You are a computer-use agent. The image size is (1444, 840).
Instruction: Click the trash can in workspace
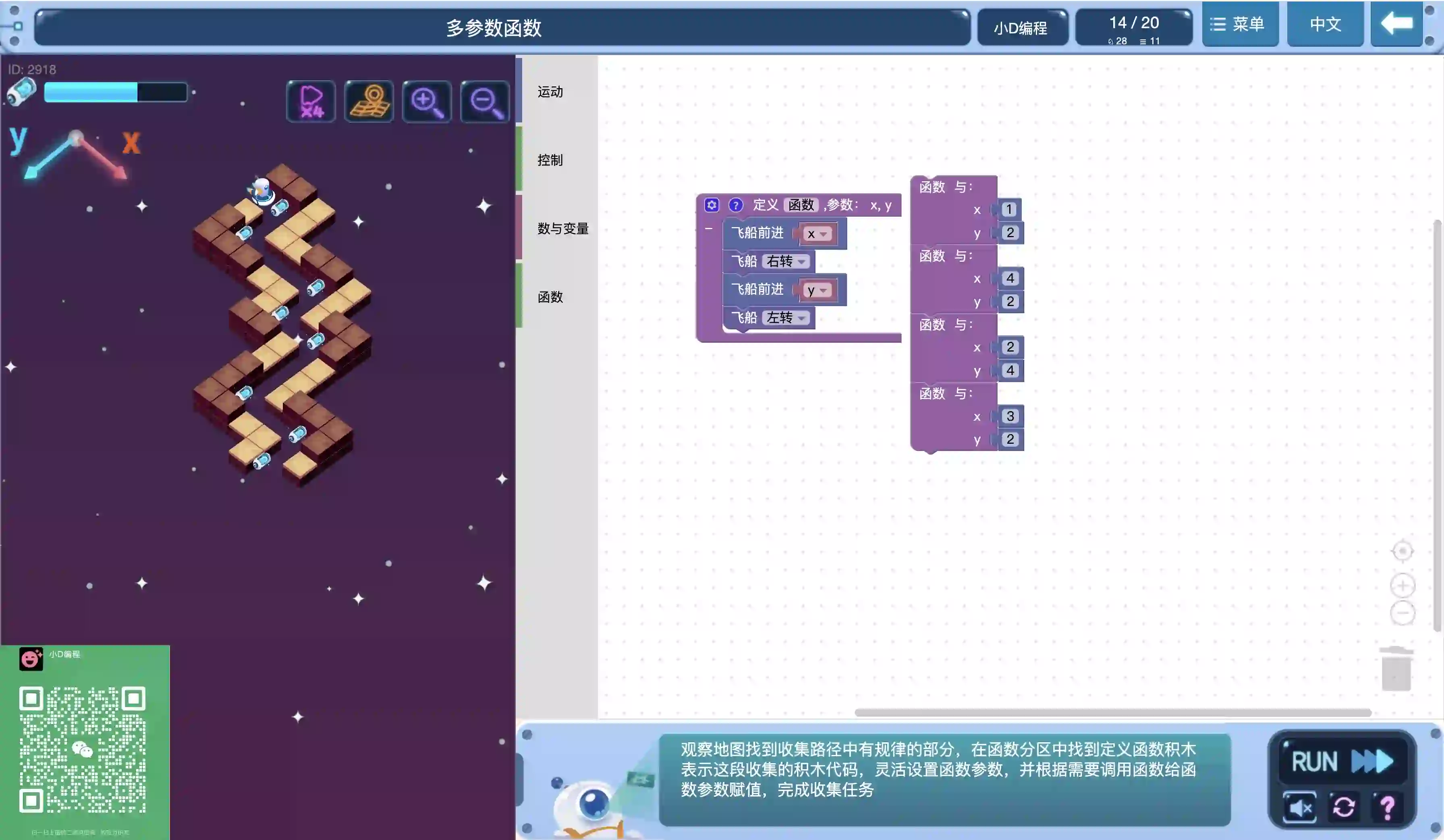1396,668
